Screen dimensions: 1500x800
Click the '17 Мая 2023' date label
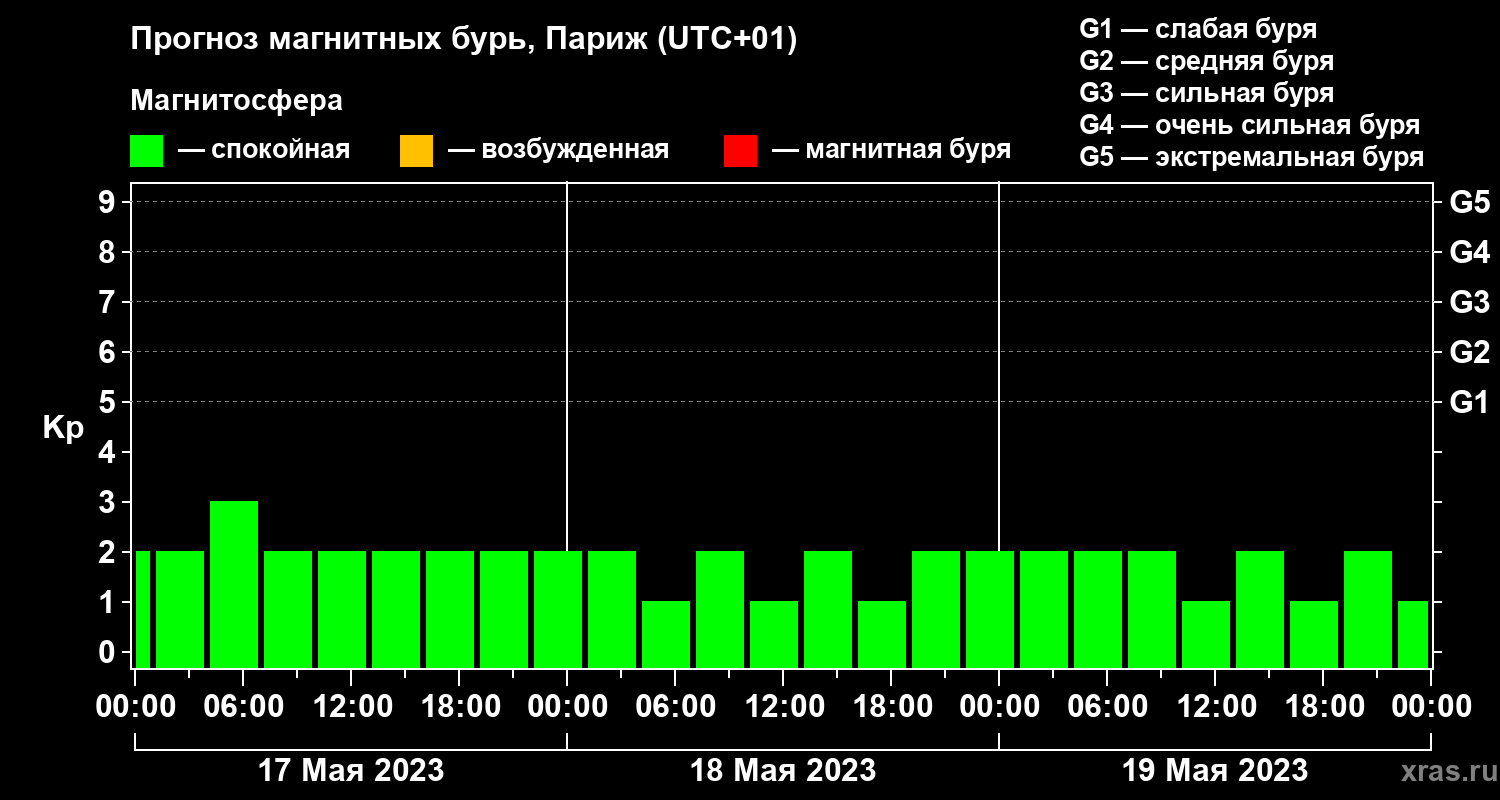point(351,771)
